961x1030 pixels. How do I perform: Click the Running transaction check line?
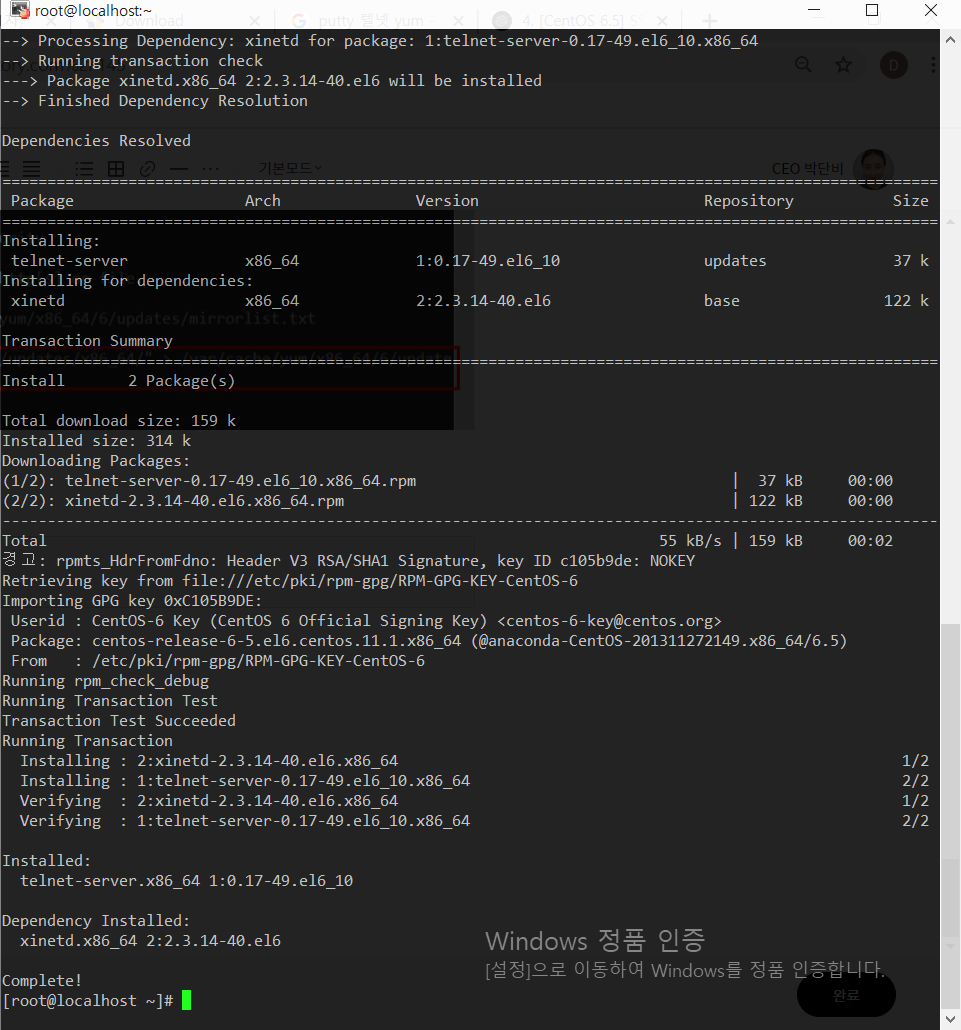coord(132,60)
